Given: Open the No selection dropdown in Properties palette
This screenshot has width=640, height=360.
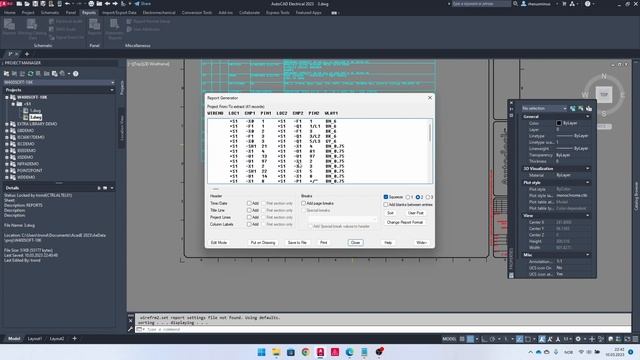Looking at the screenshot, I should [544, 109].
